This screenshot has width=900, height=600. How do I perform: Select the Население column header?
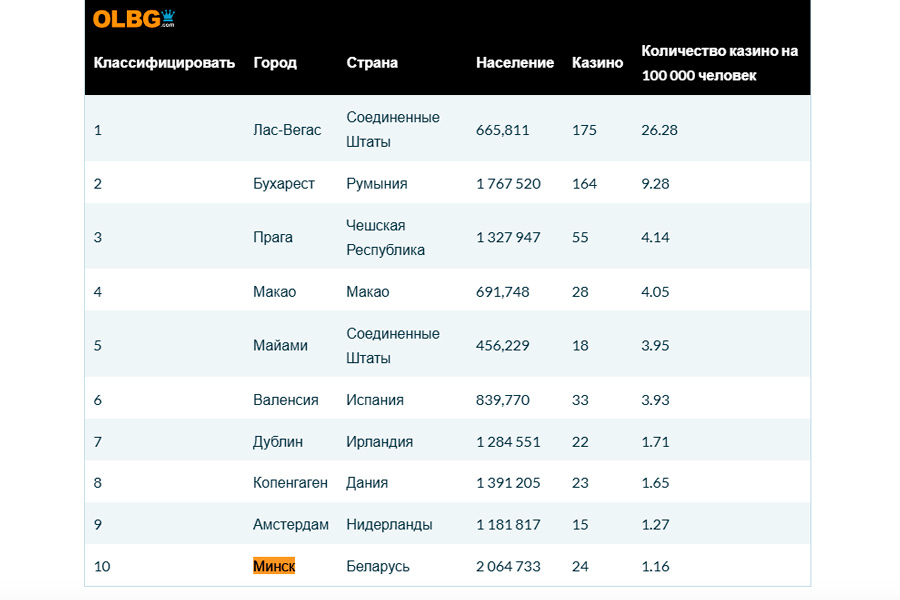(x=514, y=62)
